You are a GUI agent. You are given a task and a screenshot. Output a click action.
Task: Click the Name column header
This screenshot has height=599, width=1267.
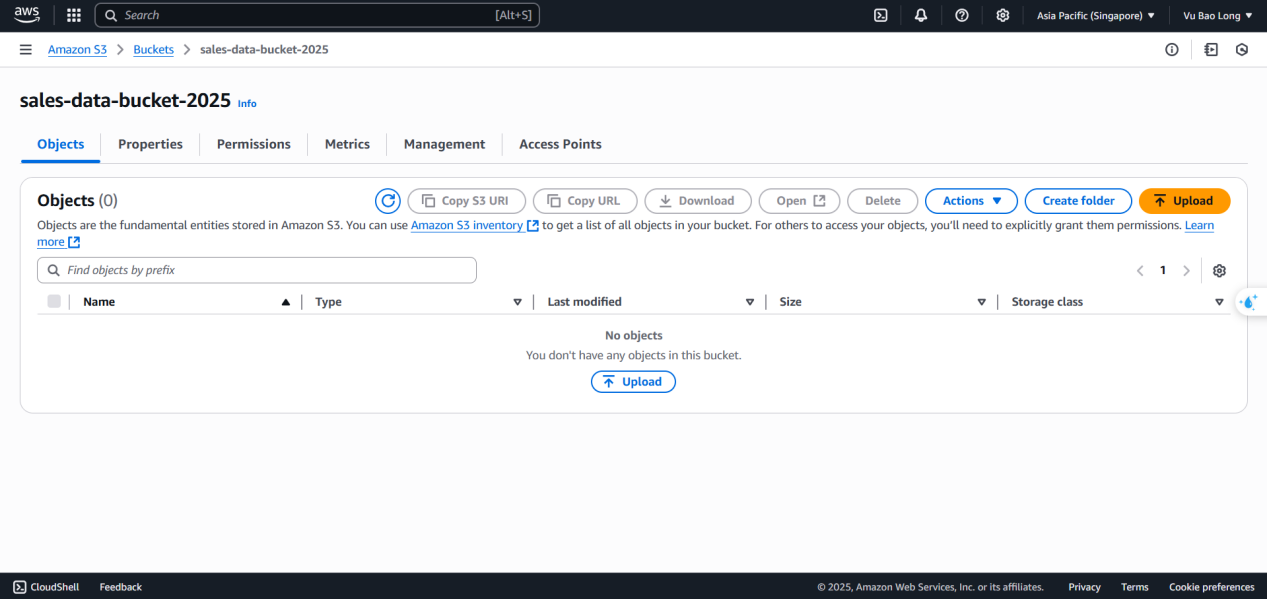[x=99, y=302]
